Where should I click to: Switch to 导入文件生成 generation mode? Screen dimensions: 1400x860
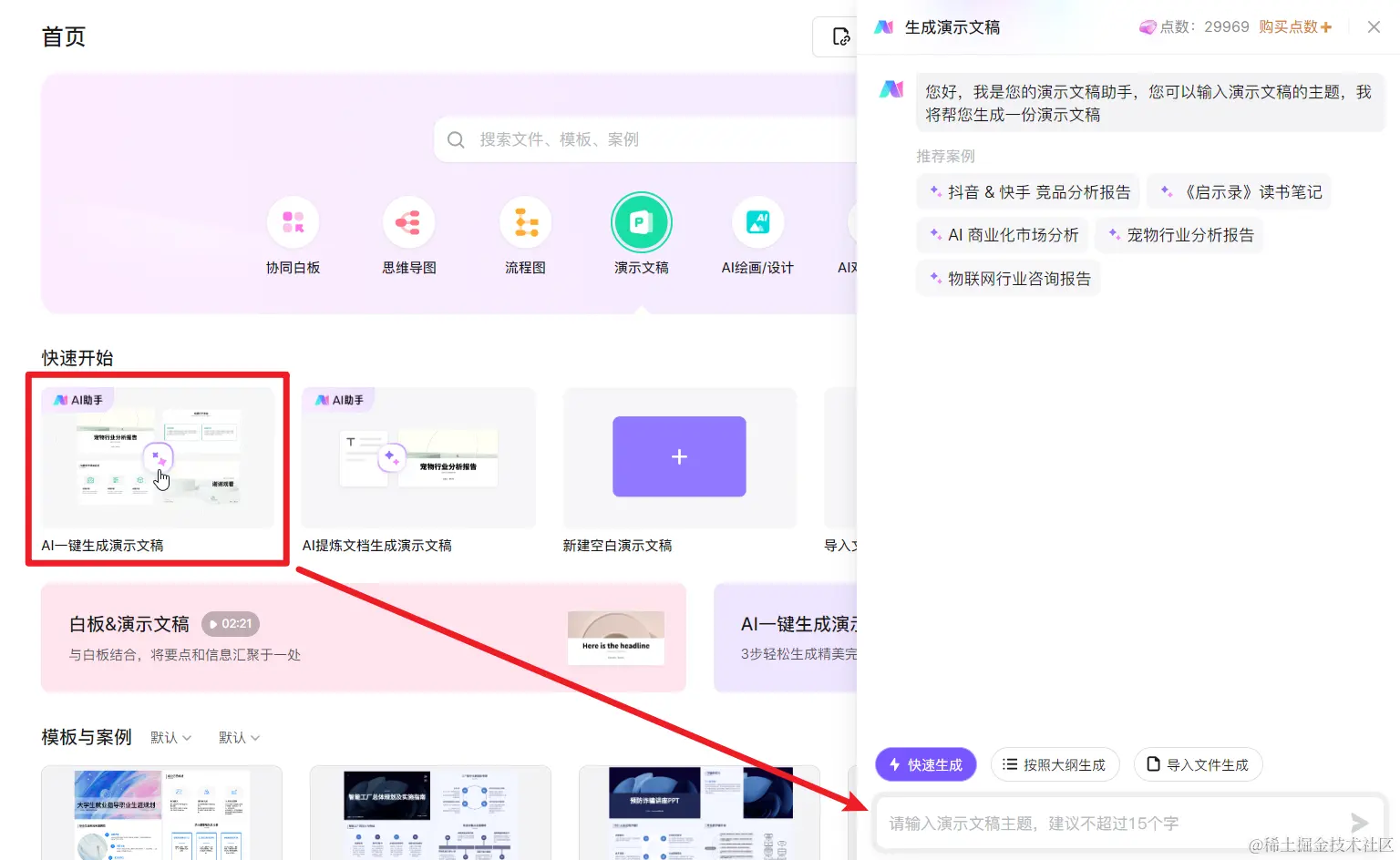pyautogui.click(x=1198, y=764)
